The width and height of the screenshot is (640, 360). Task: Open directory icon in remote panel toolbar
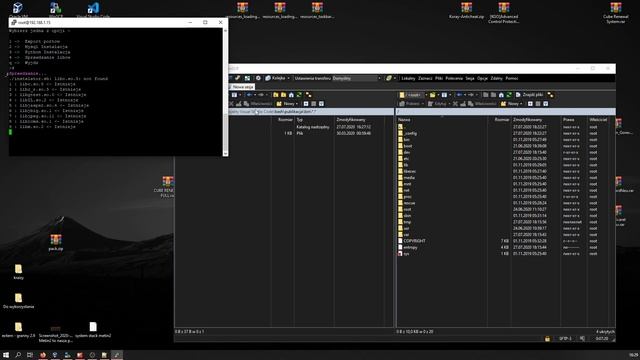(432, 95)
